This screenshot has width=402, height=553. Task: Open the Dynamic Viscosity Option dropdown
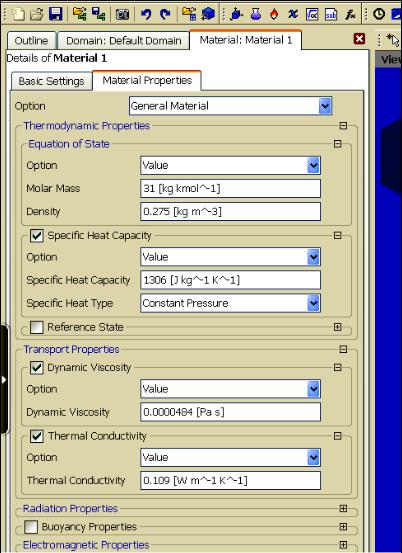313,389
